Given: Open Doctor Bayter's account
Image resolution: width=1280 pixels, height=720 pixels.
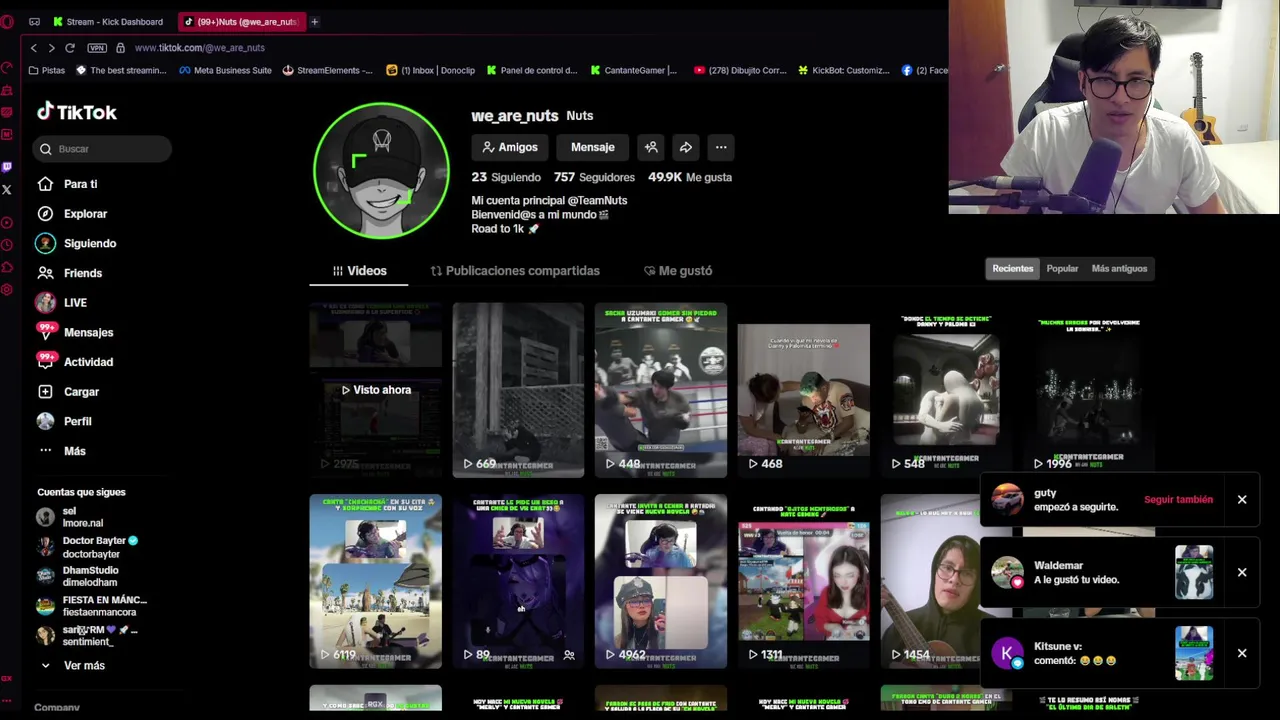Looking at the screenshot, I should tap(88, 547).
